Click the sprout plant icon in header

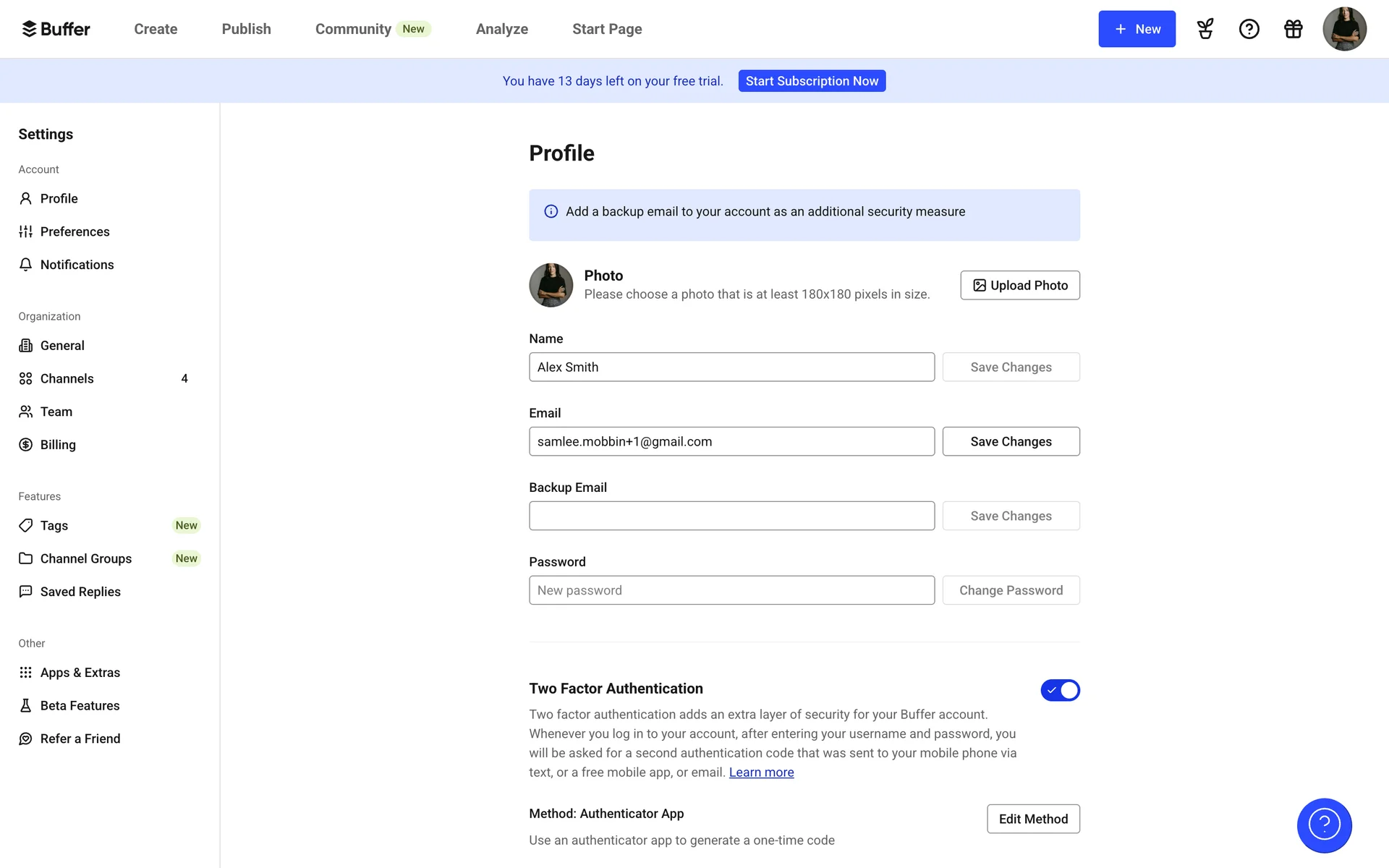click(1205, 29)
